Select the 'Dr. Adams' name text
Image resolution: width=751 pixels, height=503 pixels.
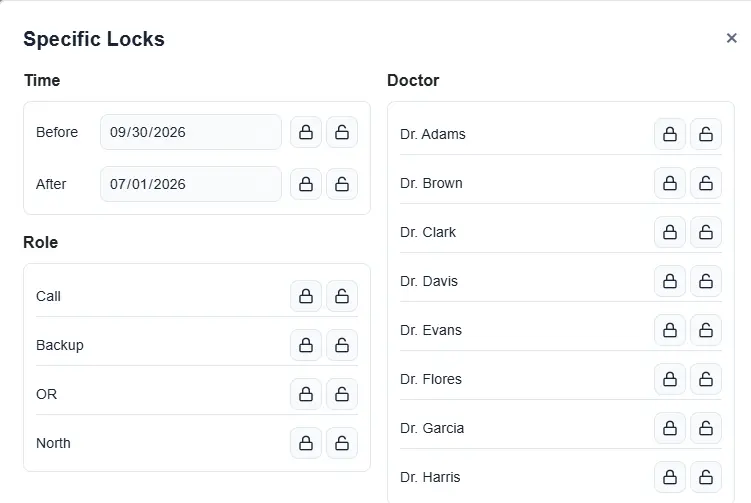[432, 134]
